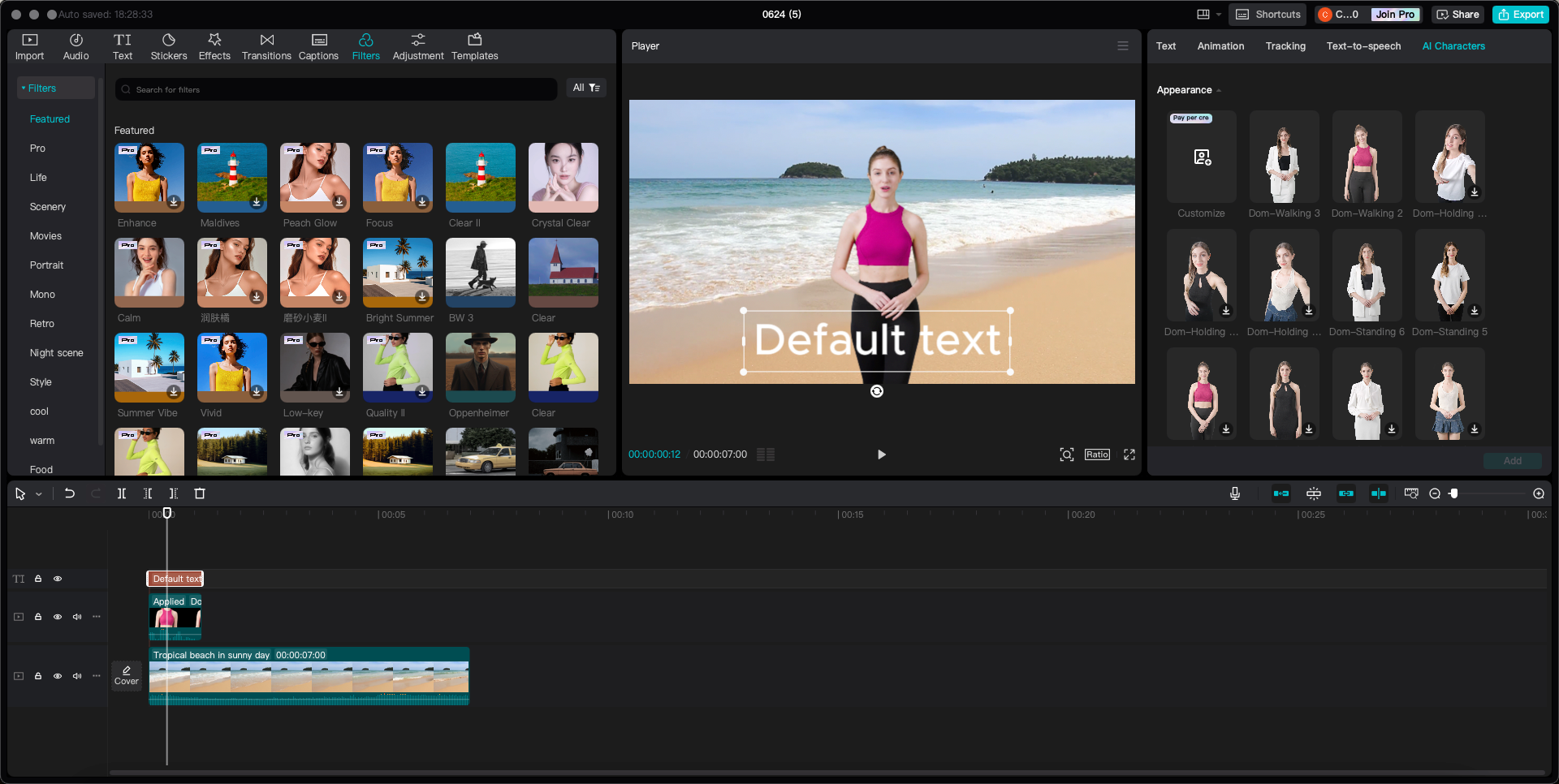Screen dimensions: 1559x784
Task: Open the Captions panel
Action: coord(318,45)
